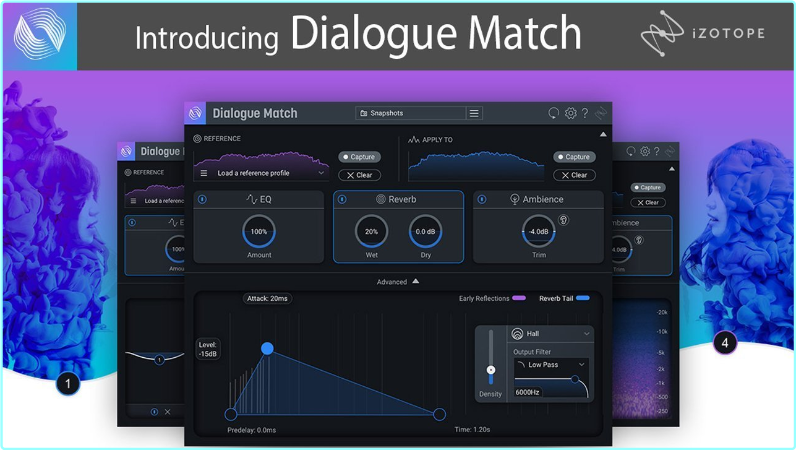
Task: Toggle Reverb module power
Action: [342, 200]
